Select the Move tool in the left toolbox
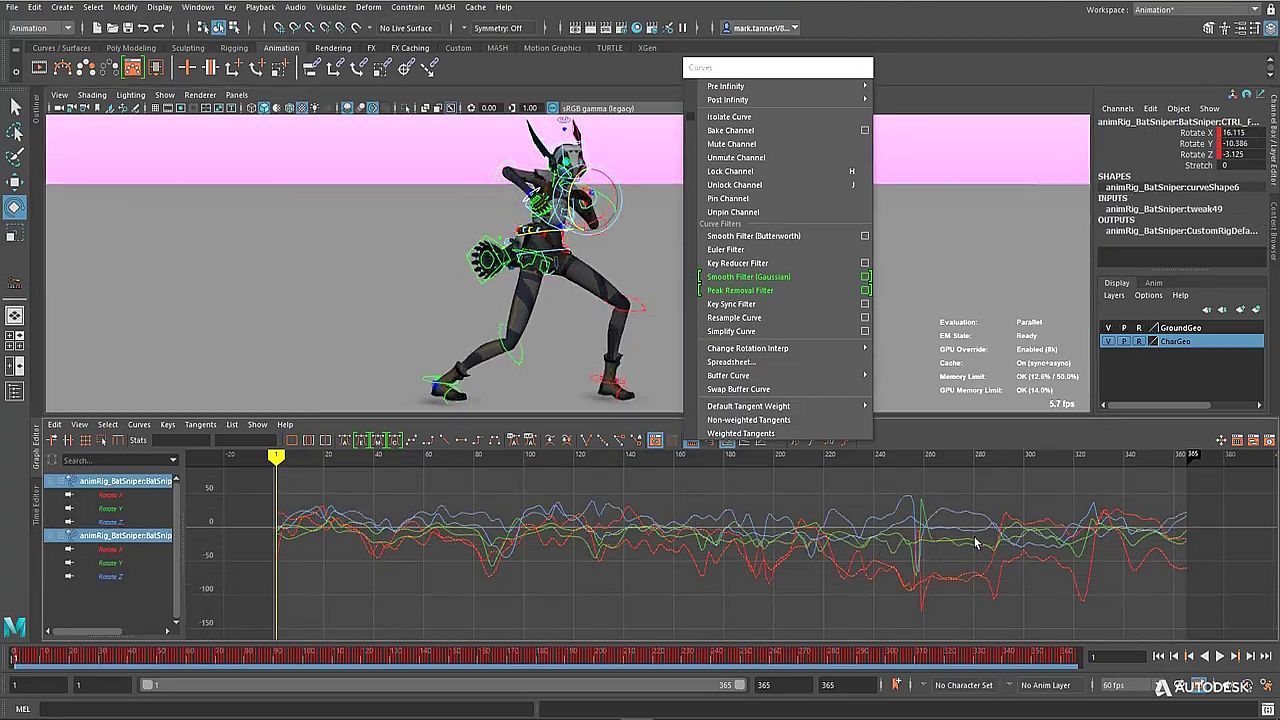Viewport: 1280px width, 720px height. pos(15,181)
